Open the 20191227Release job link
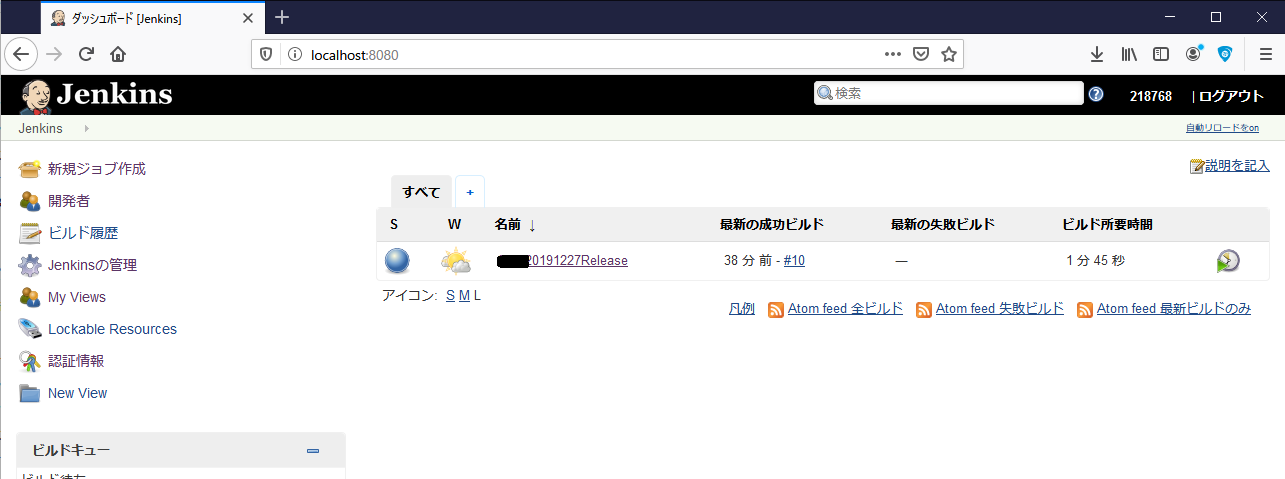The height and width of the screenshot is (479, 1285). (562, 261)
